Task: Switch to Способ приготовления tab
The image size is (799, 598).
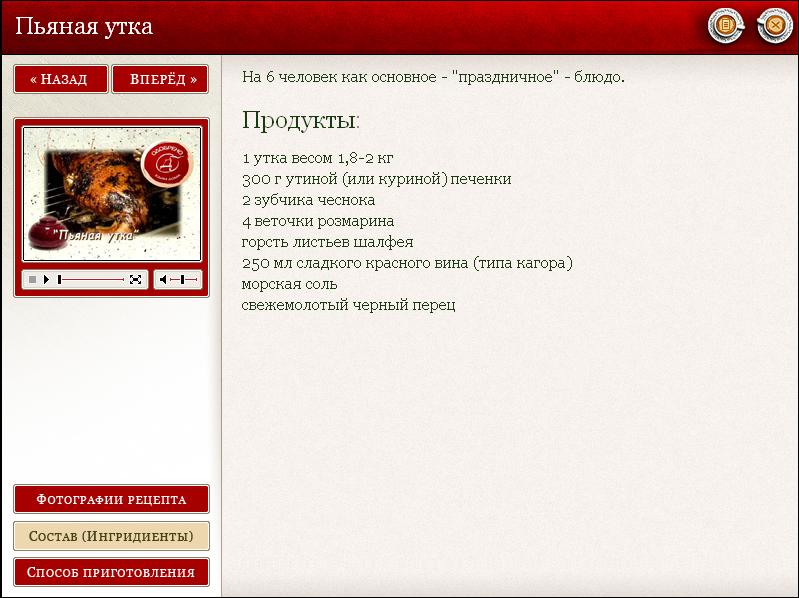Action: (111, 572)
